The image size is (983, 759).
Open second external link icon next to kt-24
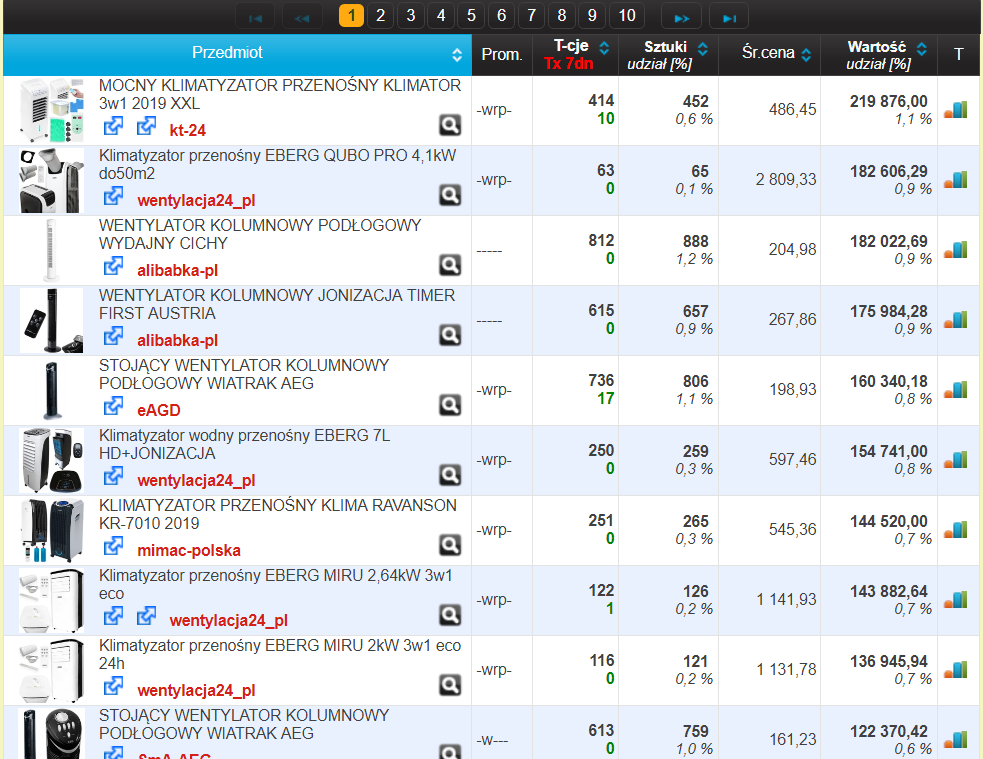point(147,126)
